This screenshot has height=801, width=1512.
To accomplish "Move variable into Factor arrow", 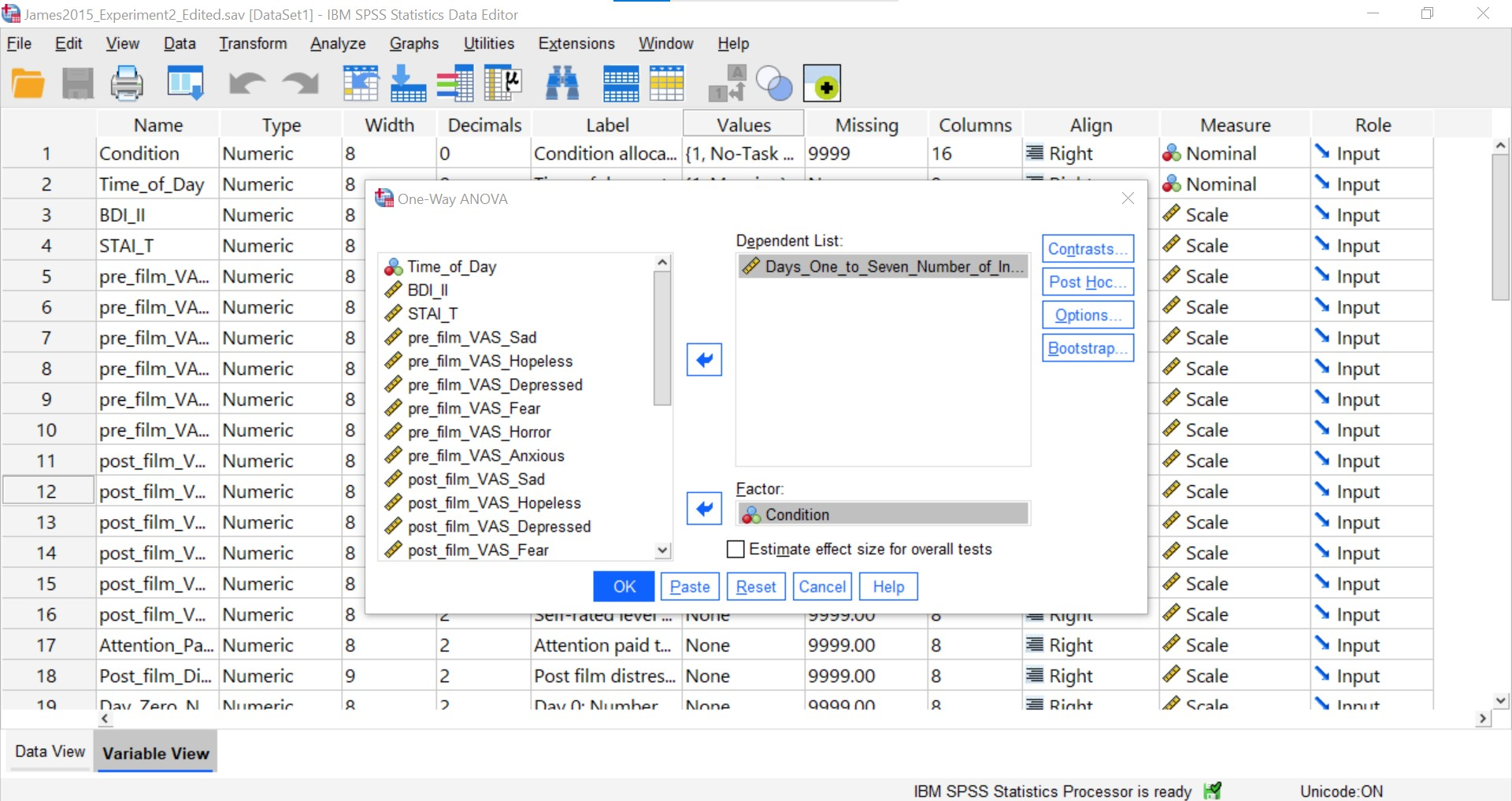I will (704, 509).
